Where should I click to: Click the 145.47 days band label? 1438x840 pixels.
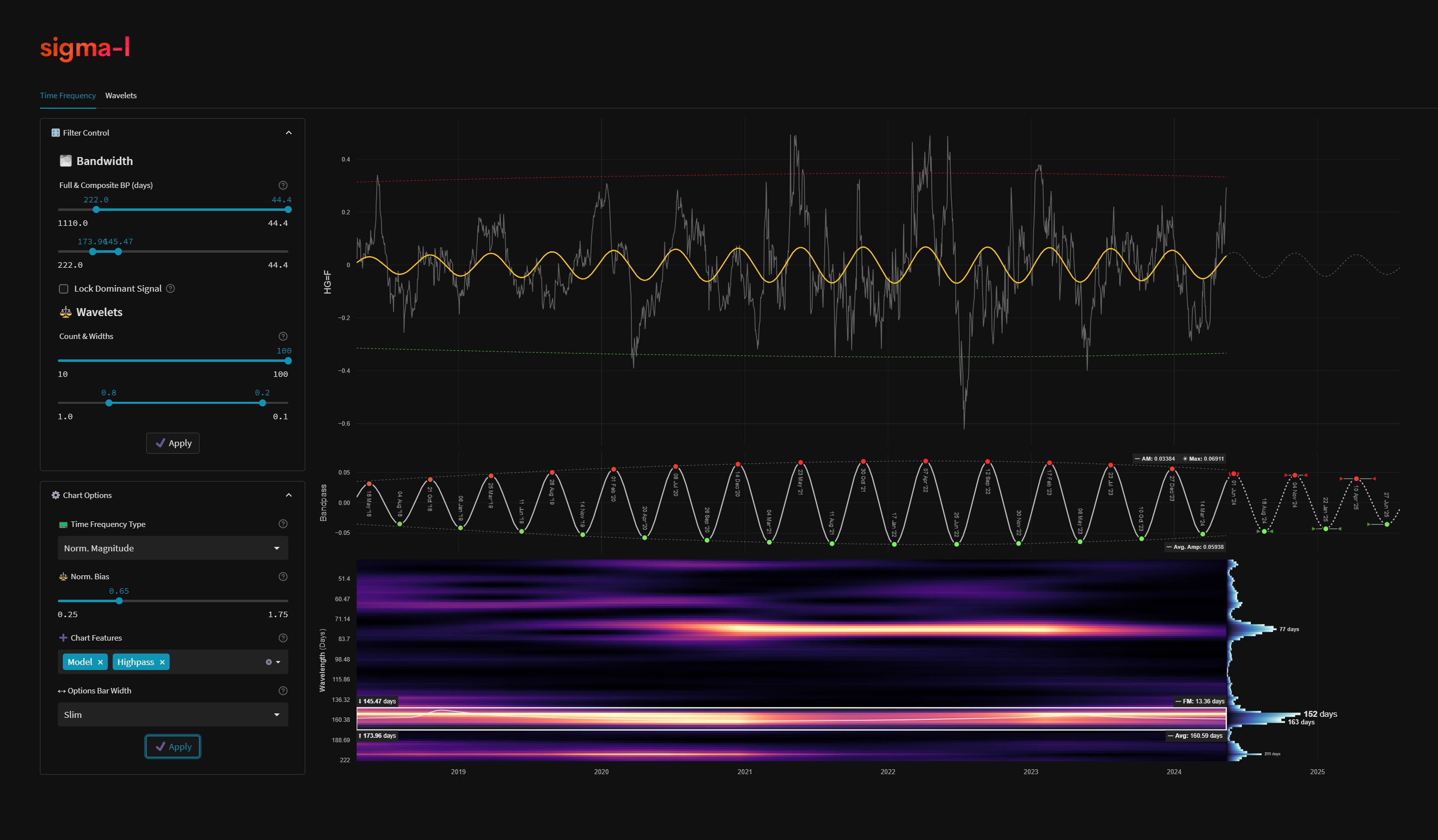coord(378,701)
